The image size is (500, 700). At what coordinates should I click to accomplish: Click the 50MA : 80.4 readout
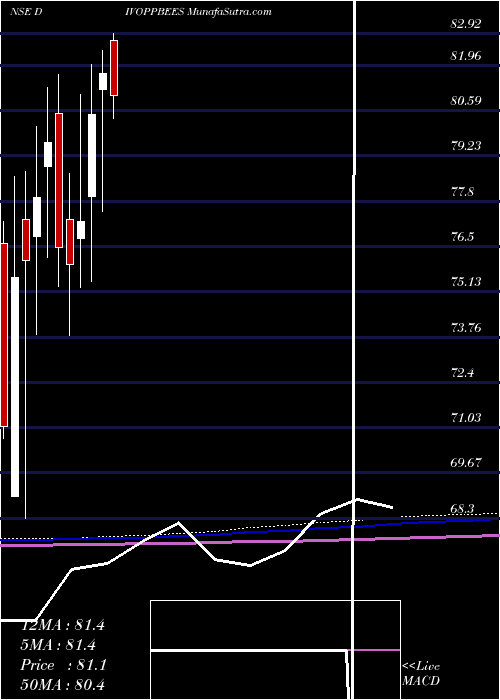(x=63, y=684)
